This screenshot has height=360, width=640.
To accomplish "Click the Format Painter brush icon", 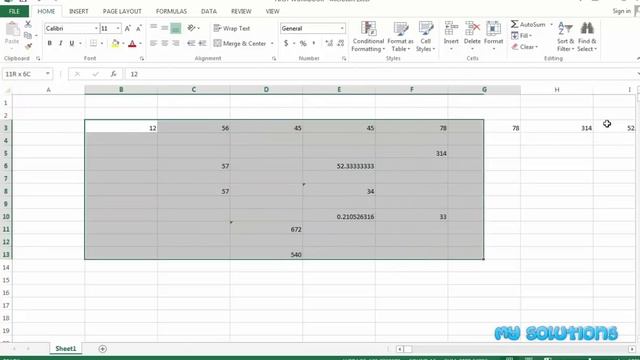I will tap(28, 47).
